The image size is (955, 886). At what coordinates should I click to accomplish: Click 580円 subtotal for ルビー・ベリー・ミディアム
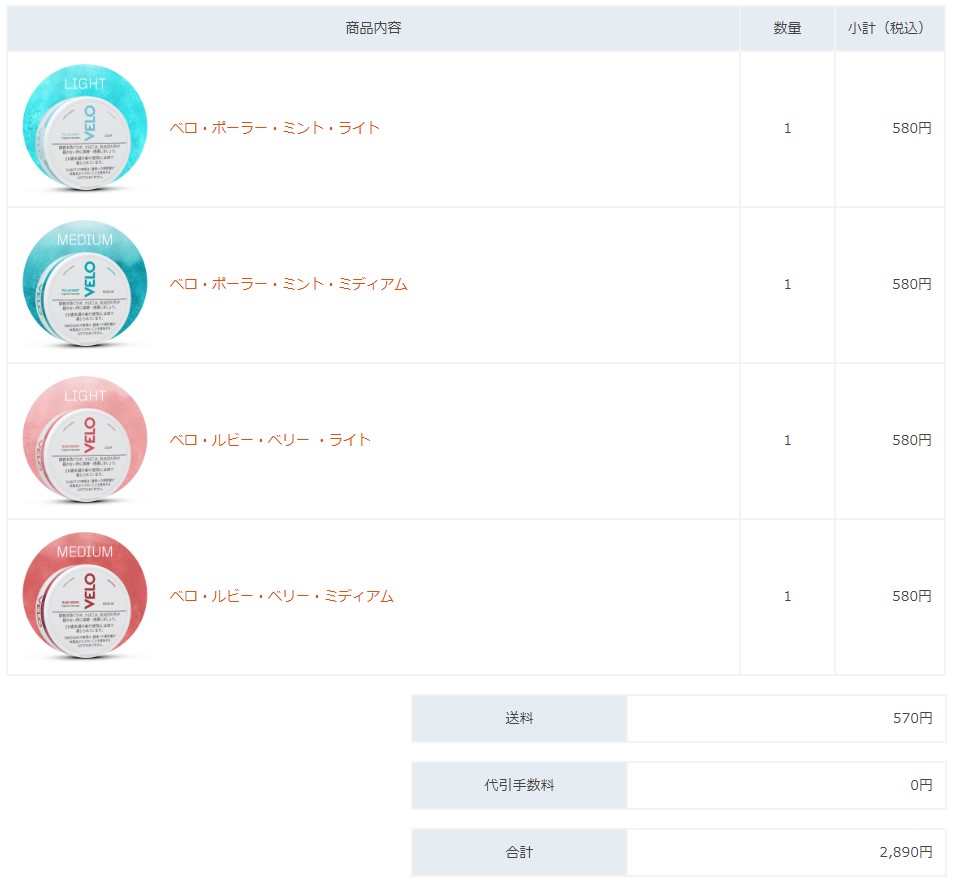(912, 596)
